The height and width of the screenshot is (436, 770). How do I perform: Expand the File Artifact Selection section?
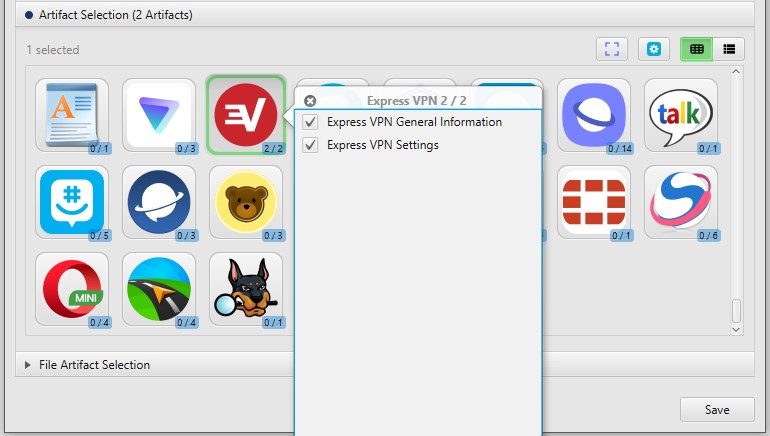[x=28, y=365]
